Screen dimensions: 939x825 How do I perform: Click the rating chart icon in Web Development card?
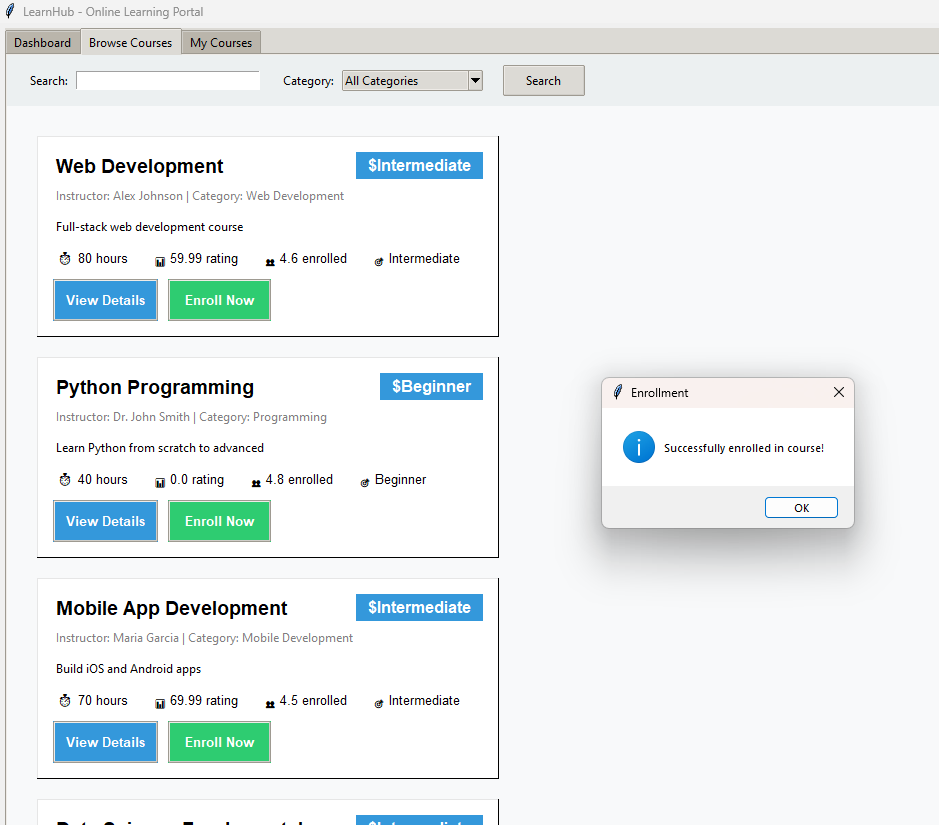click(x=160, y=261)
